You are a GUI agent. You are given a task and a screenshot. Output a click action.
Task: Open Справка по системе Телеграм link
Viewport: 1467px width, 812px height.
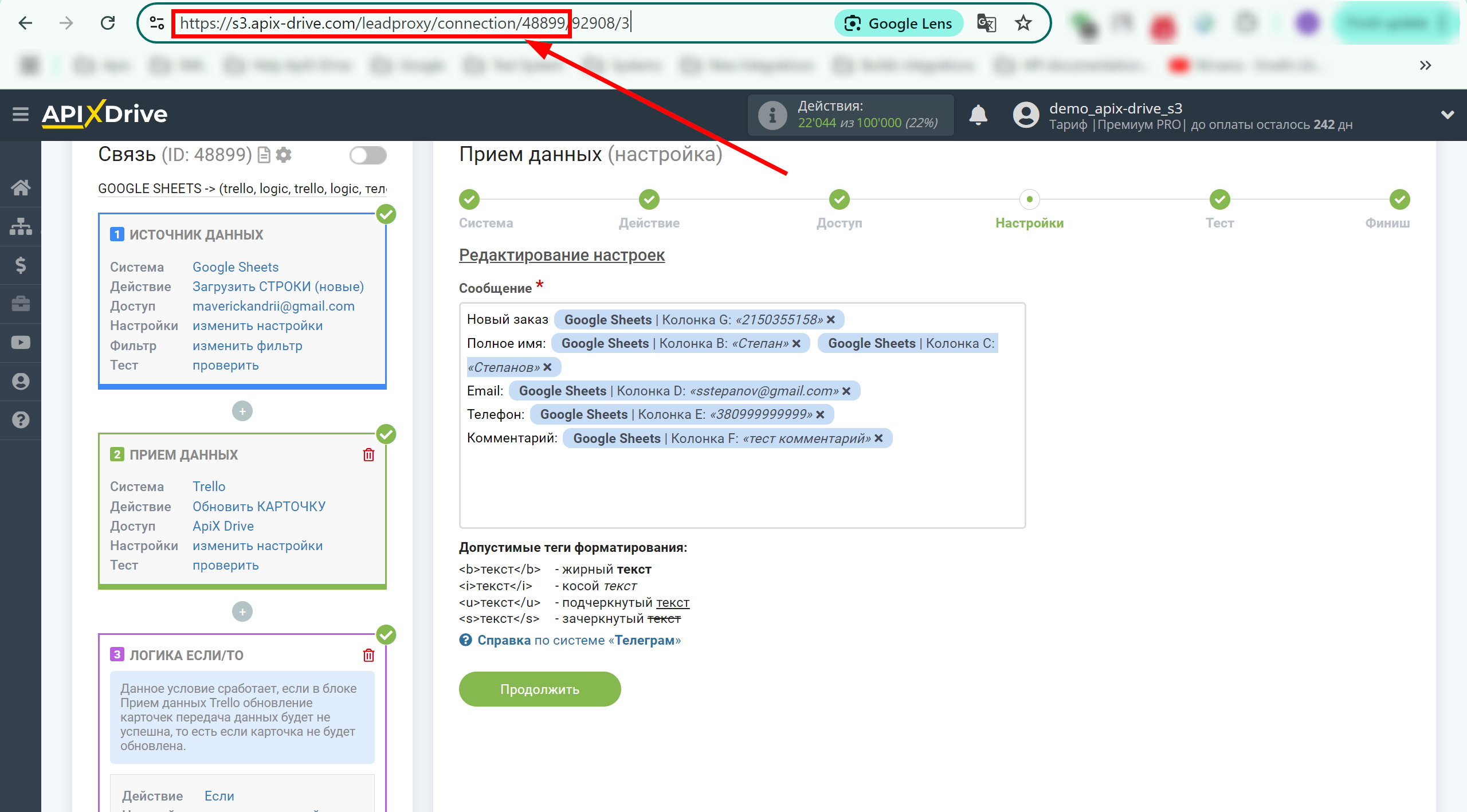click(570, 640)
